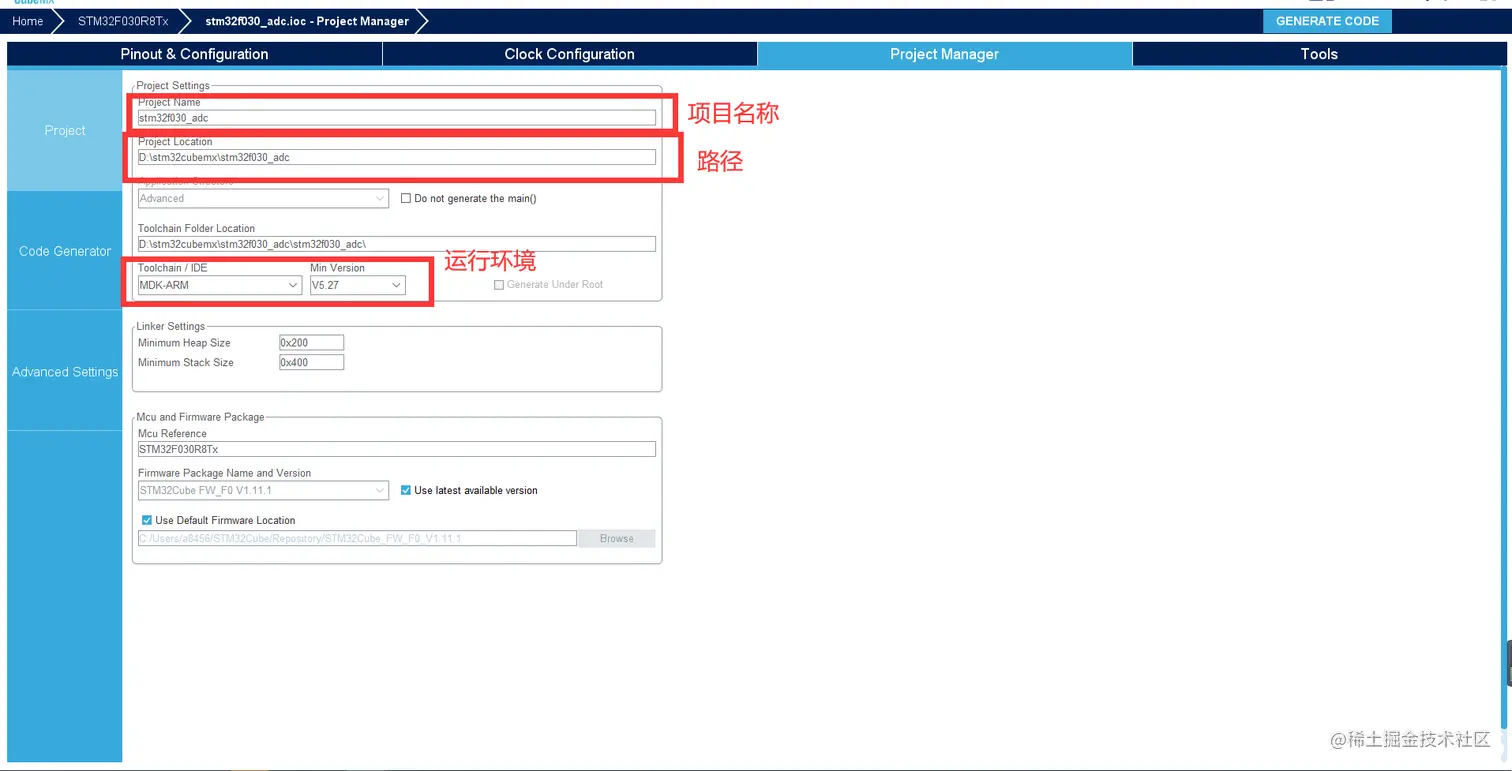
Task: Click the Browse button
Action: click(617, 538)
